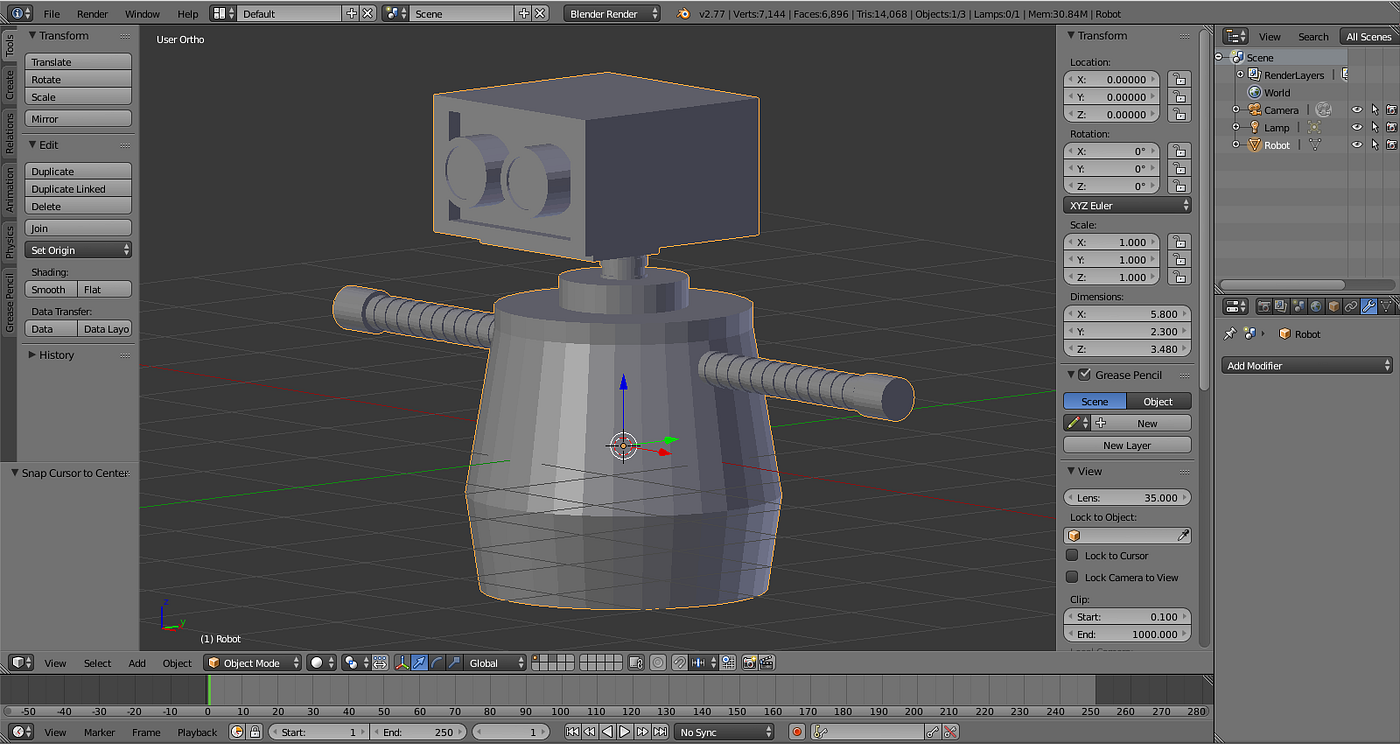Click the Duplicate Linked button
The width and height of the screenshot is (1400, 744).
click(x=78, y=189)
